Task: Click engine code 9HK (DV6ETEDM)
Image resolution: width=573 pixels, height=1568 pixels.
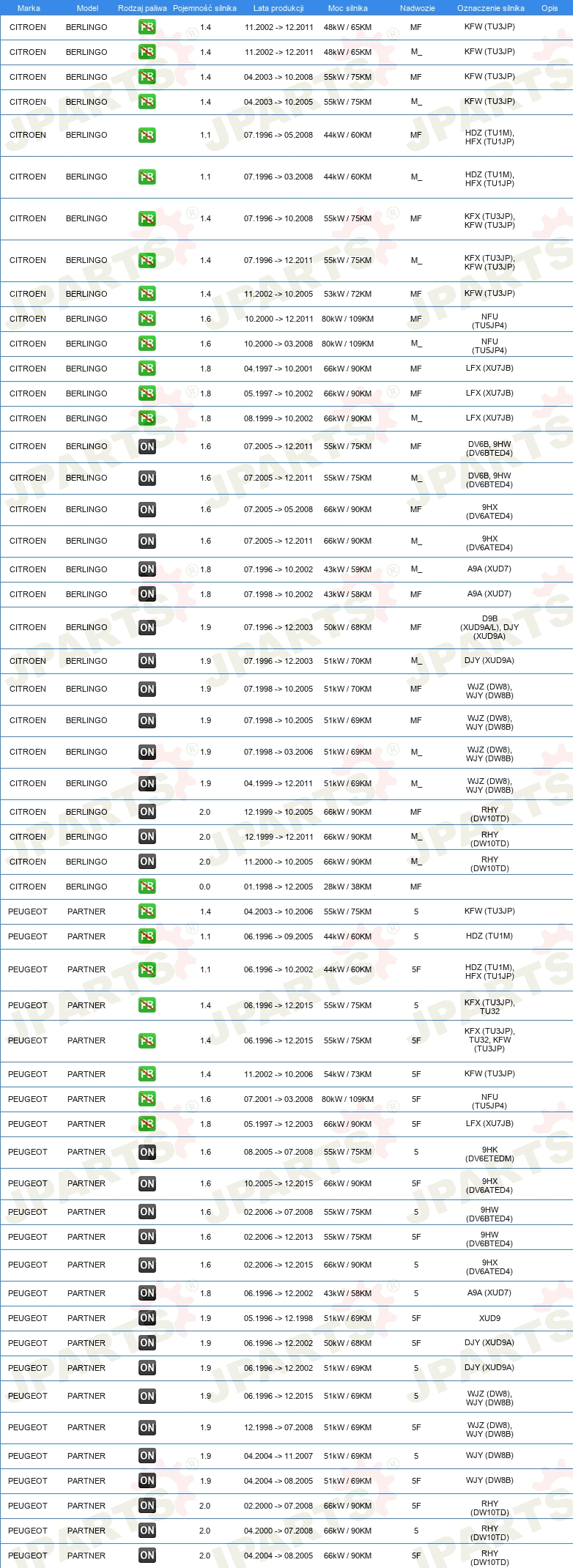Action: click(x=489, y=1154)
